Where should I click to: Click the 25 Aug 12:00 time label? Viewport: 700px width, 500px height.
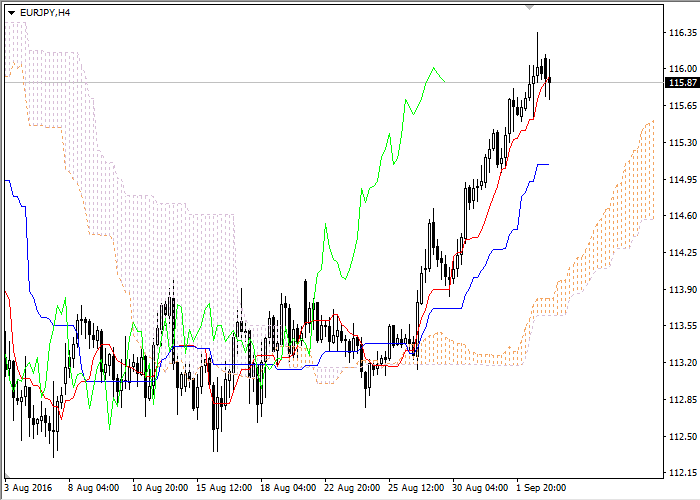(416, 488)
